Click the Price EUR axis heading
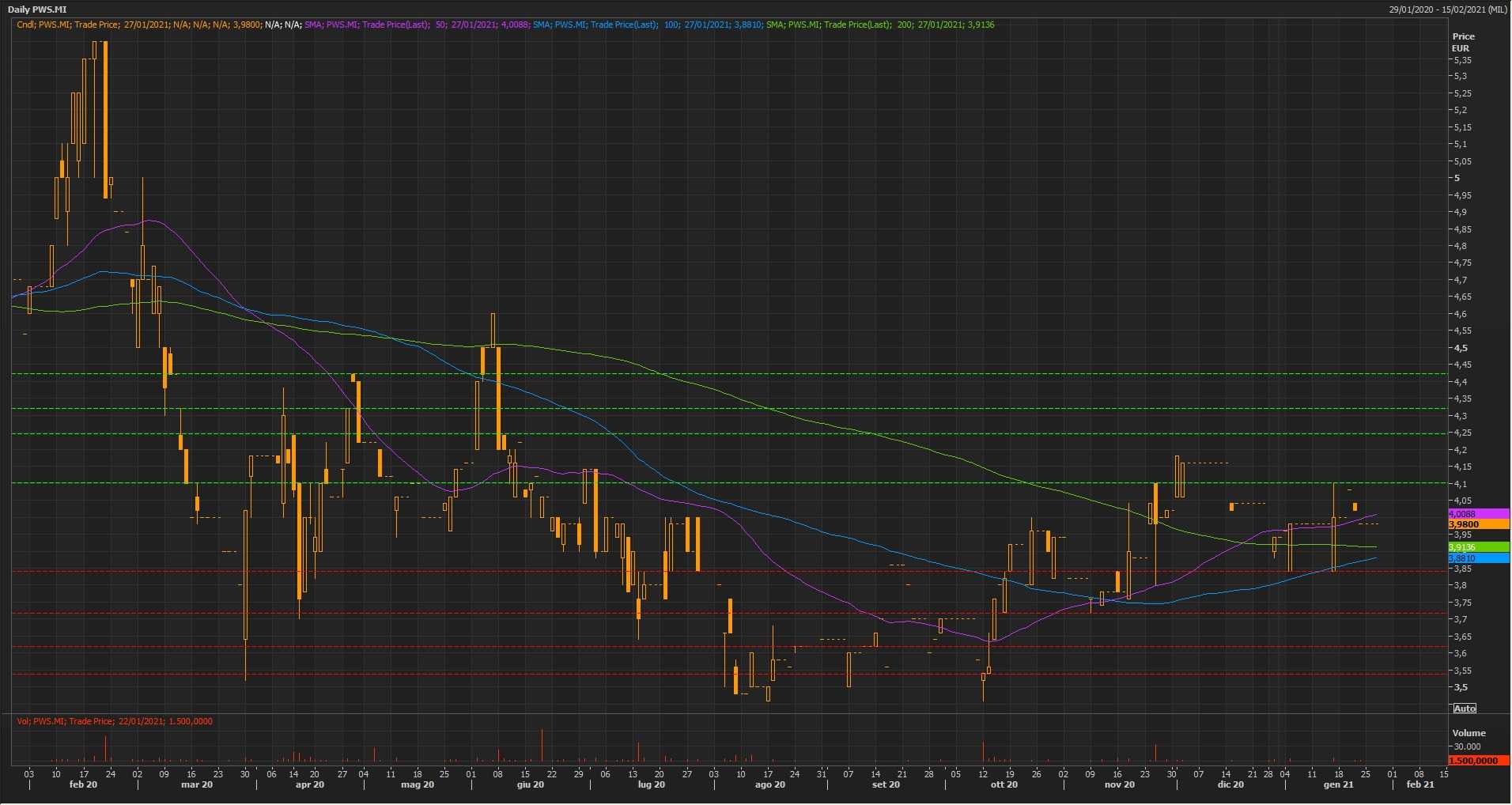 pyautogui.click(x=1462, y=42)
